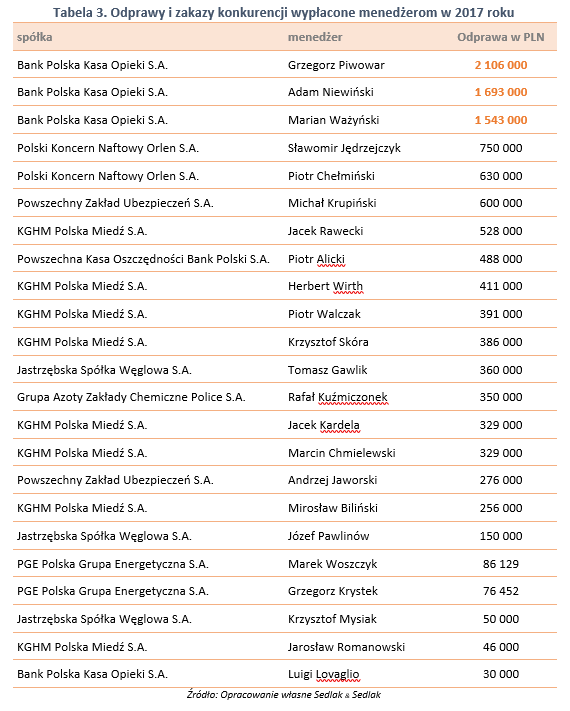Click the 'Odprawa w PLN' column header
570x711 pixels.
coord(501,37)
